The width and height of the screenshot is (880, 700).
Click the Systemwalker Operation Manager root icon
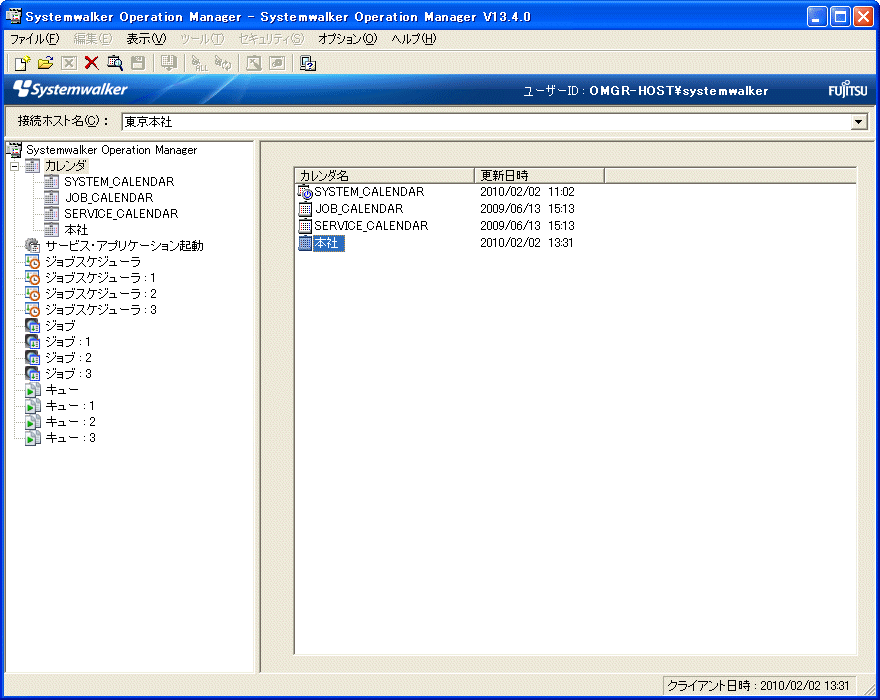(x=14, y=150)
